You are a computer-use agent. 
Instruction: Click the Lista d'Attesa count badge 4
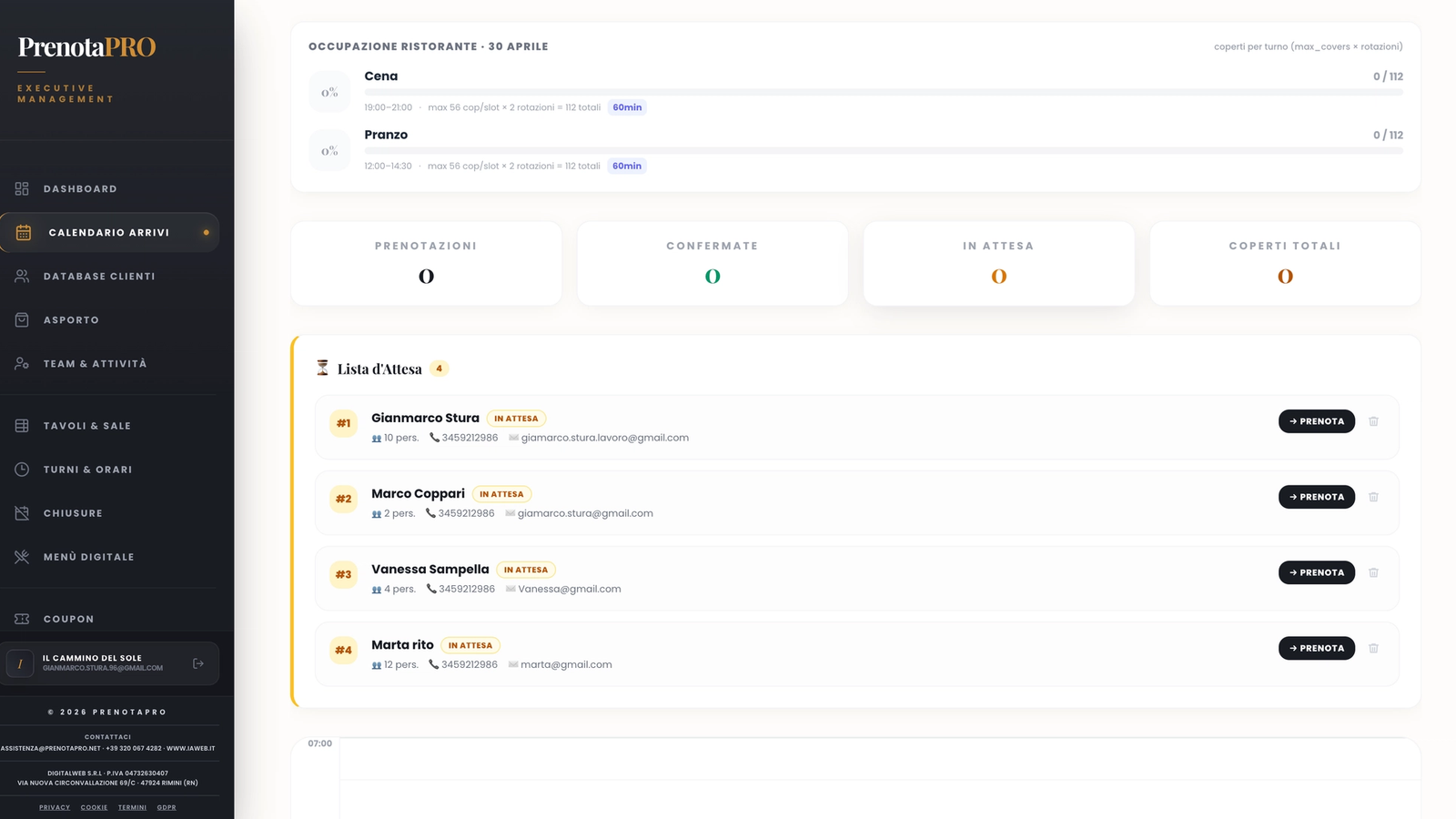(x=440, y=369)
